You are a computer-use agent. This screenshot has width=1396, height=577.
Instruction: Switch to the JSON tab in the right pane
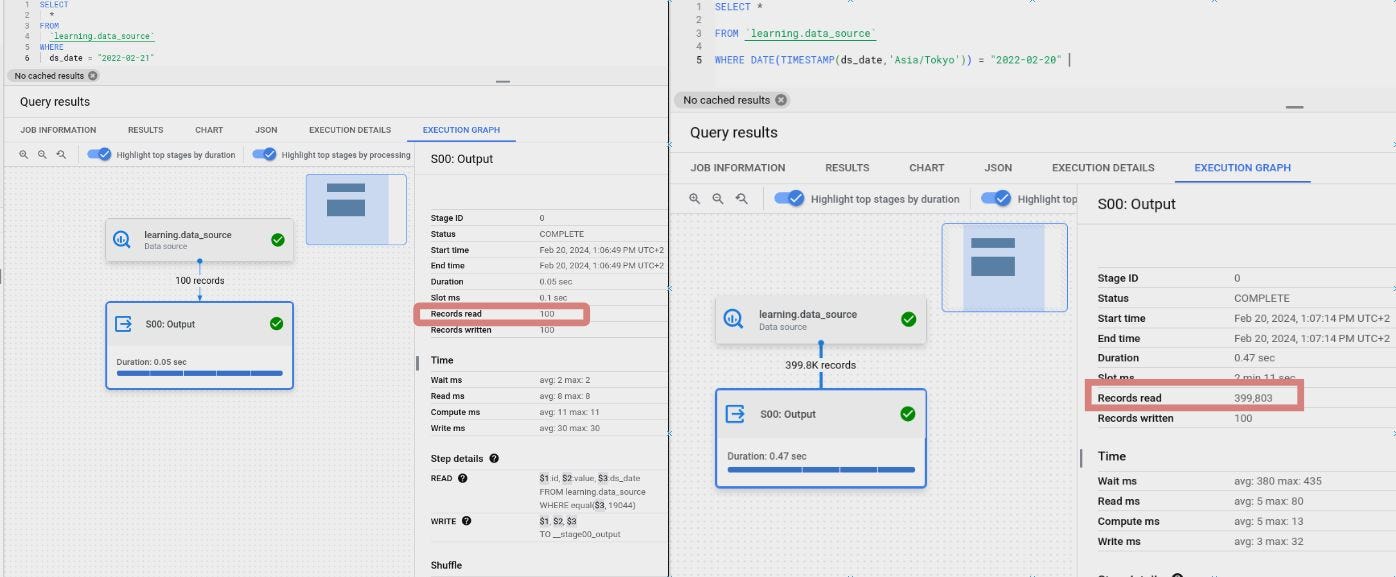click(x=998, y=168)
